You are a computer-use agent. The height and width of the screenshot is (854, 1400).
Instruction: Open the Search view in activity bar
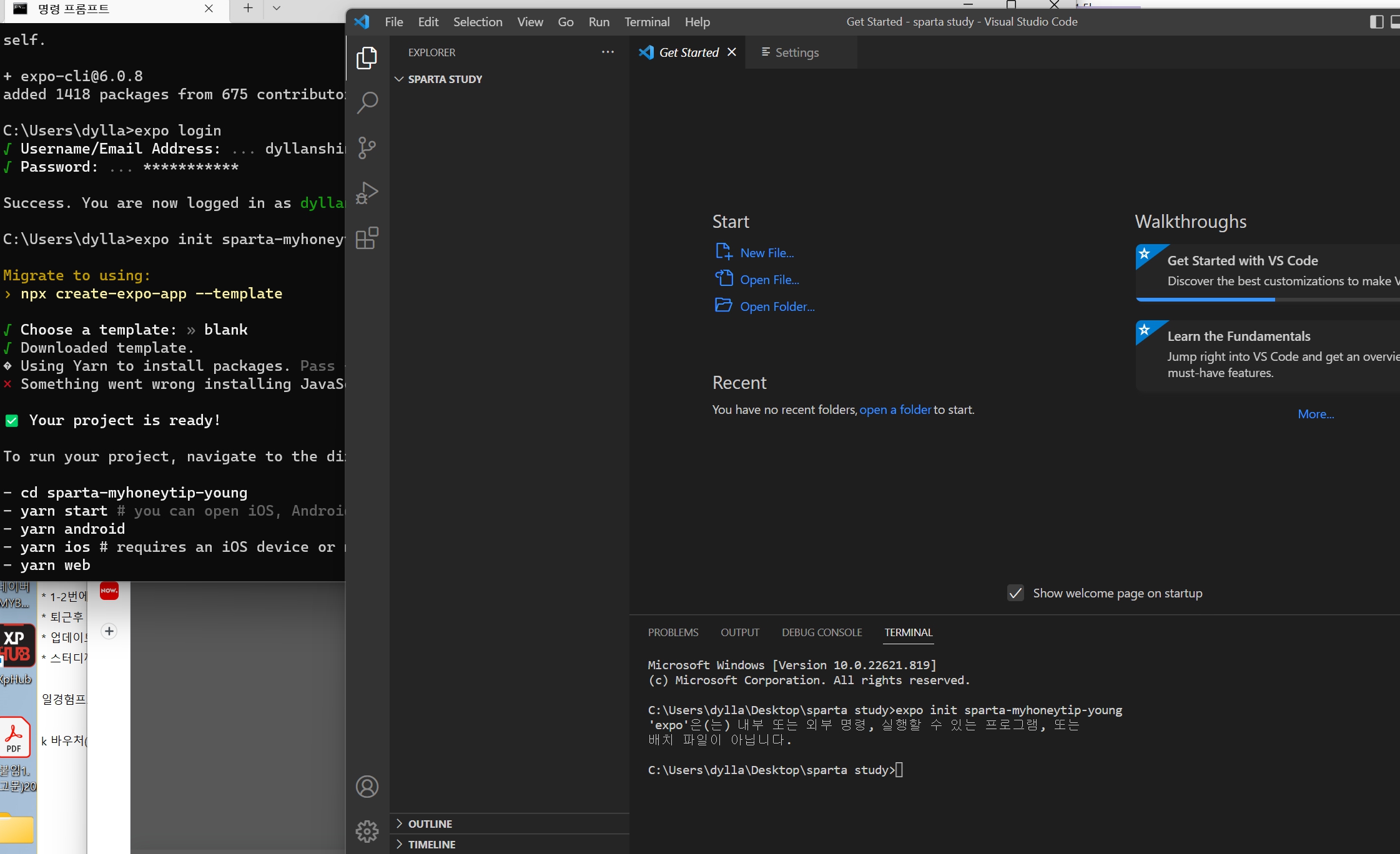point(367,103)
